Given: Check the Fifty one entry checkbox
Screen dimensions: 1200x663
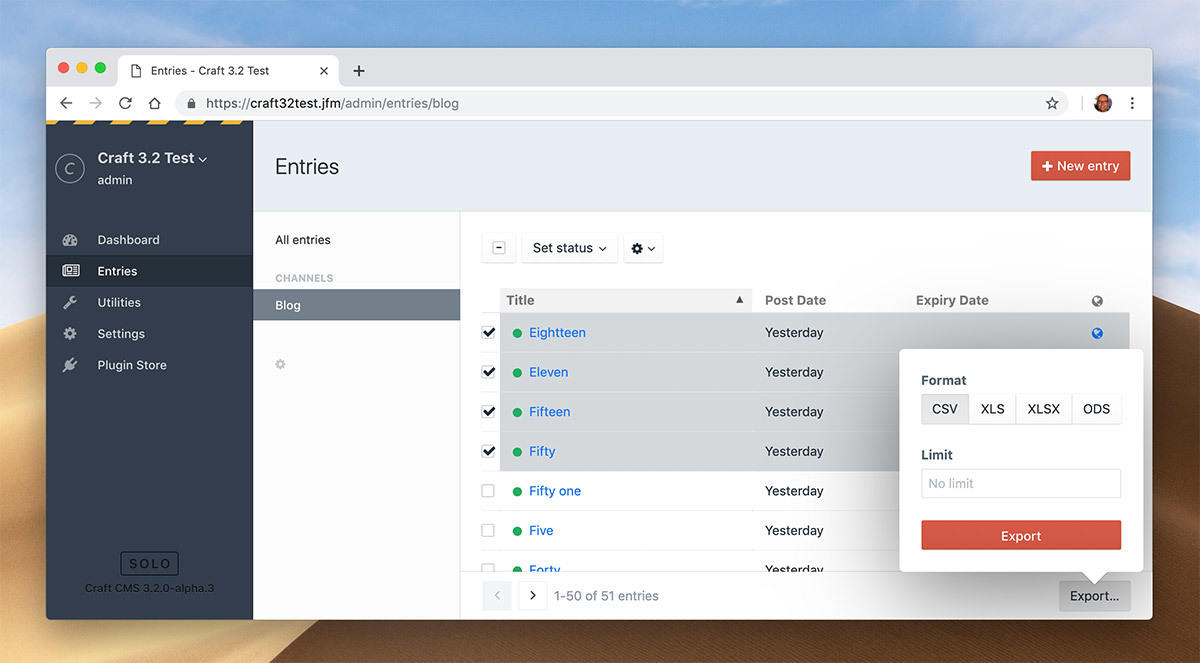Looking at the screenshot, I should click(488, 491).
